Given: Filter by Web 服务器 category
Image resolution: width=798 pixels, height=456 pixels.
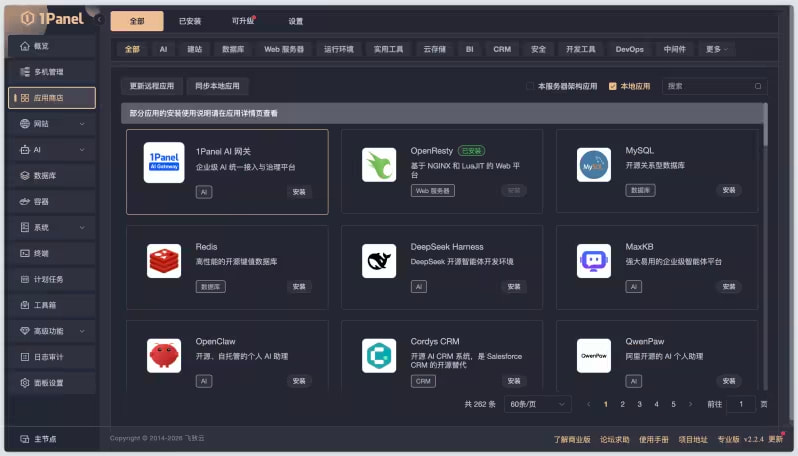Looking at the screenshot, I should click(x=284, y=49).
